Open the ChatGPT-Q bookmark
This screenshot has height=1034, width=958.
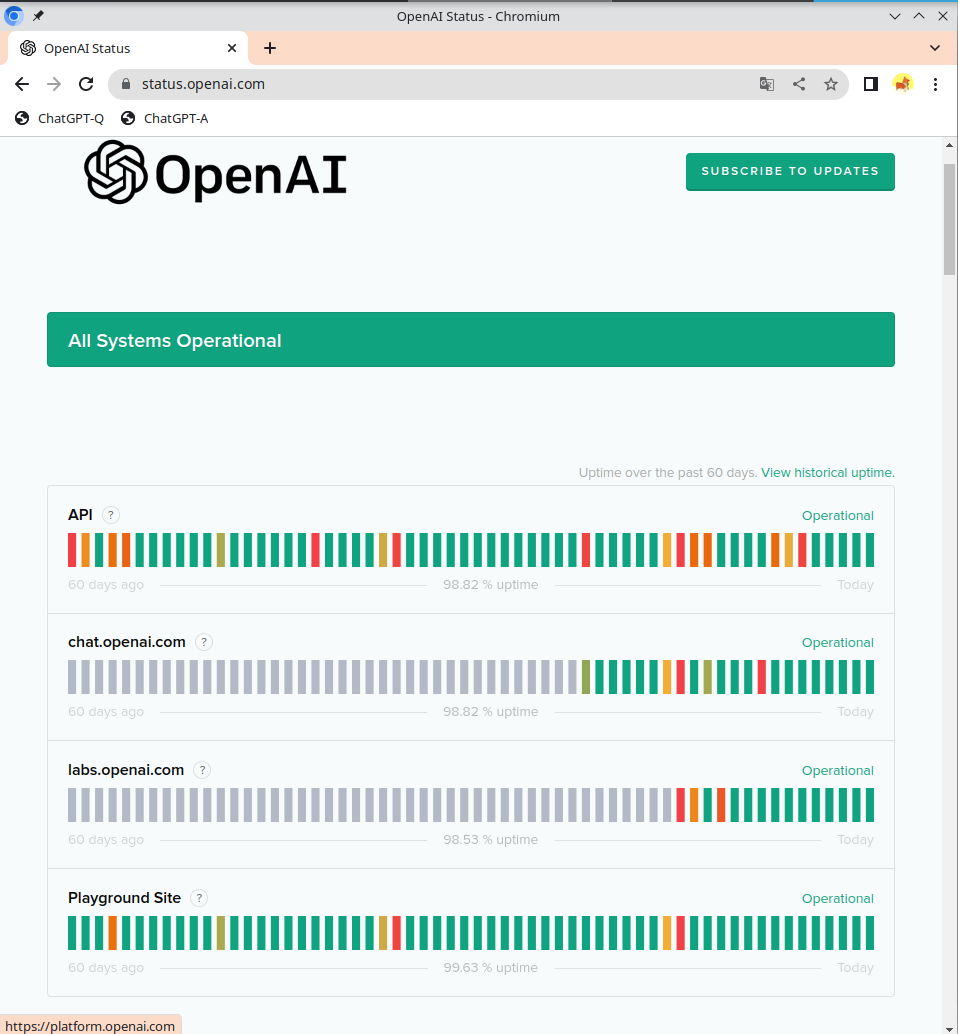pyautogui.click(x=60, y=118)
